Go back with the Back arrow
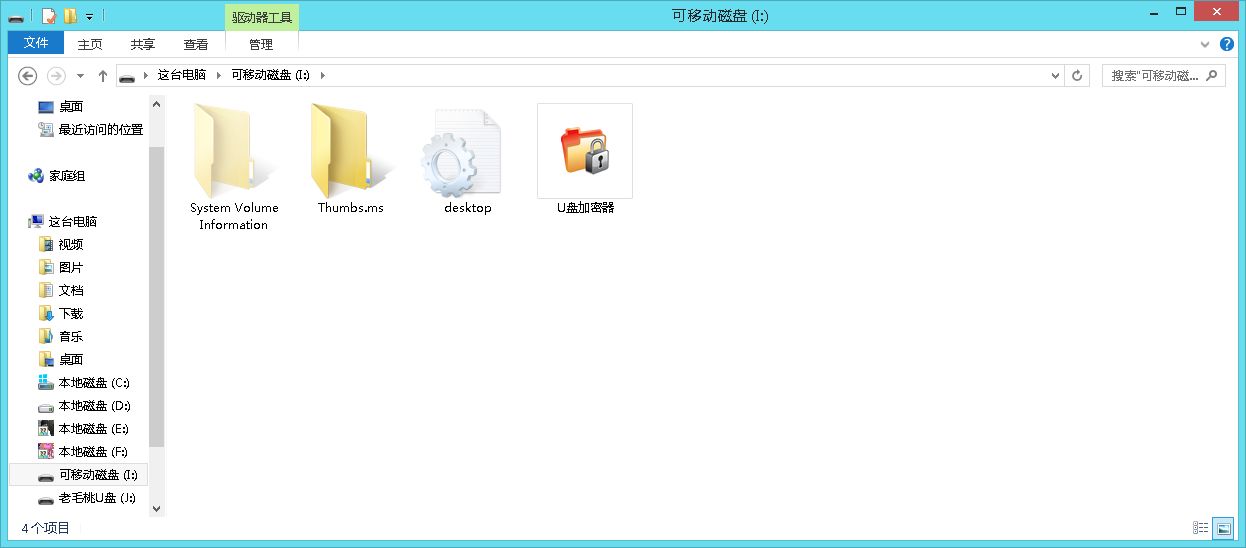This screenshot has width=1246, height=548. [28, 75]
